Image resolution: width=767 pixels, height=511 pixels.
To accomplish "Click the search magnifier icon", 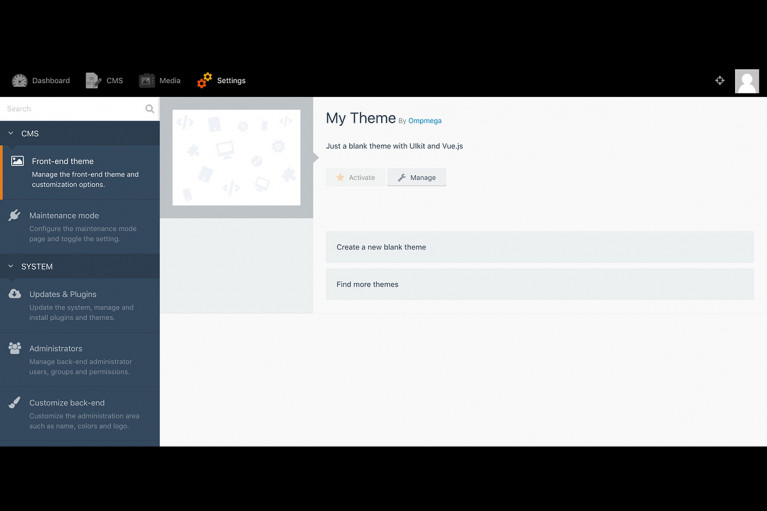I will click(x=150, y=109).
